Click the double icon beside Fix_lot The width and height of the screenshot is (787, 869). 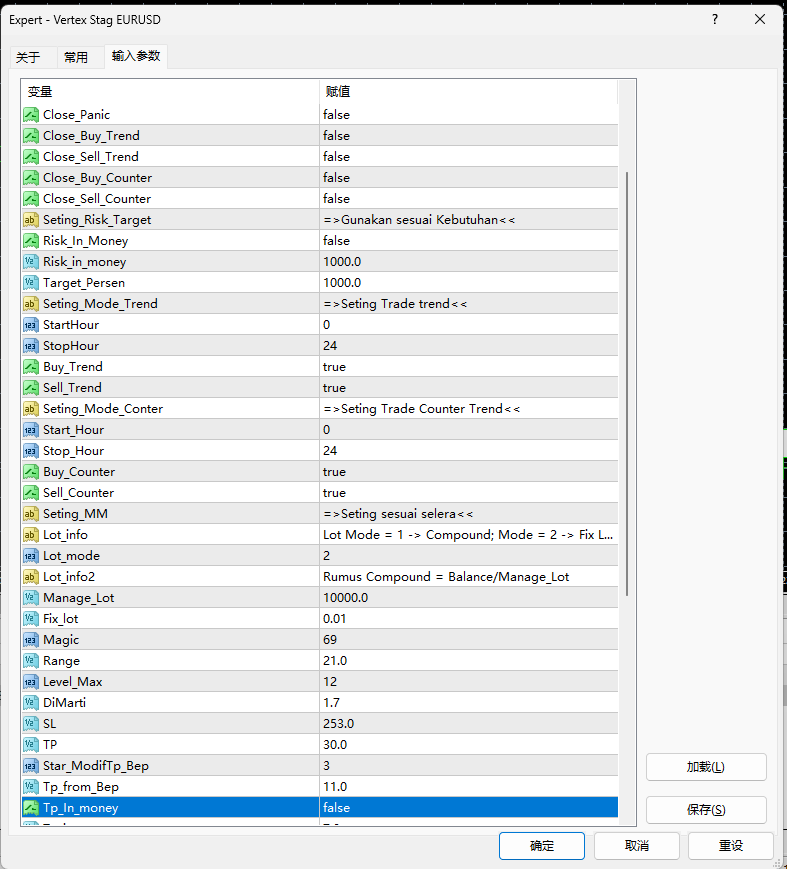coord(31,619)
